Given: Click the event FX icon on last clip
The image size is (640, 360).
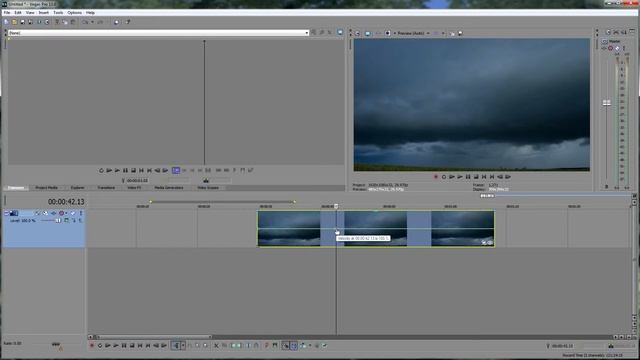Looking at the screenshot, I should (490, 242).
